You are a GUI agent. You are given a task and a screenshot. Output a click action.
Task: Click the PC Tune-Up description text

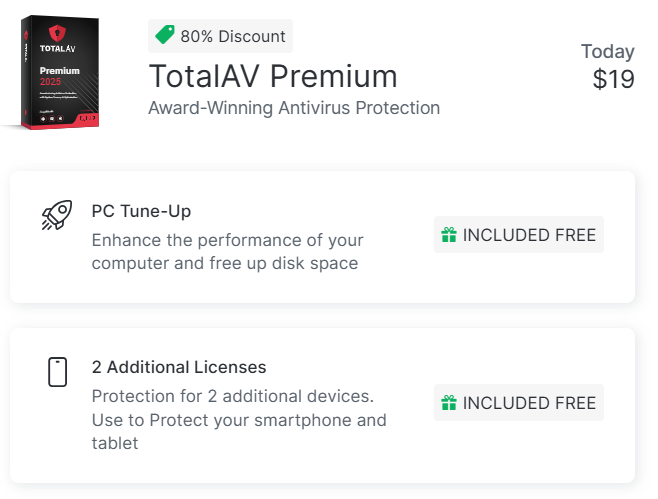[x=227, y=252]
